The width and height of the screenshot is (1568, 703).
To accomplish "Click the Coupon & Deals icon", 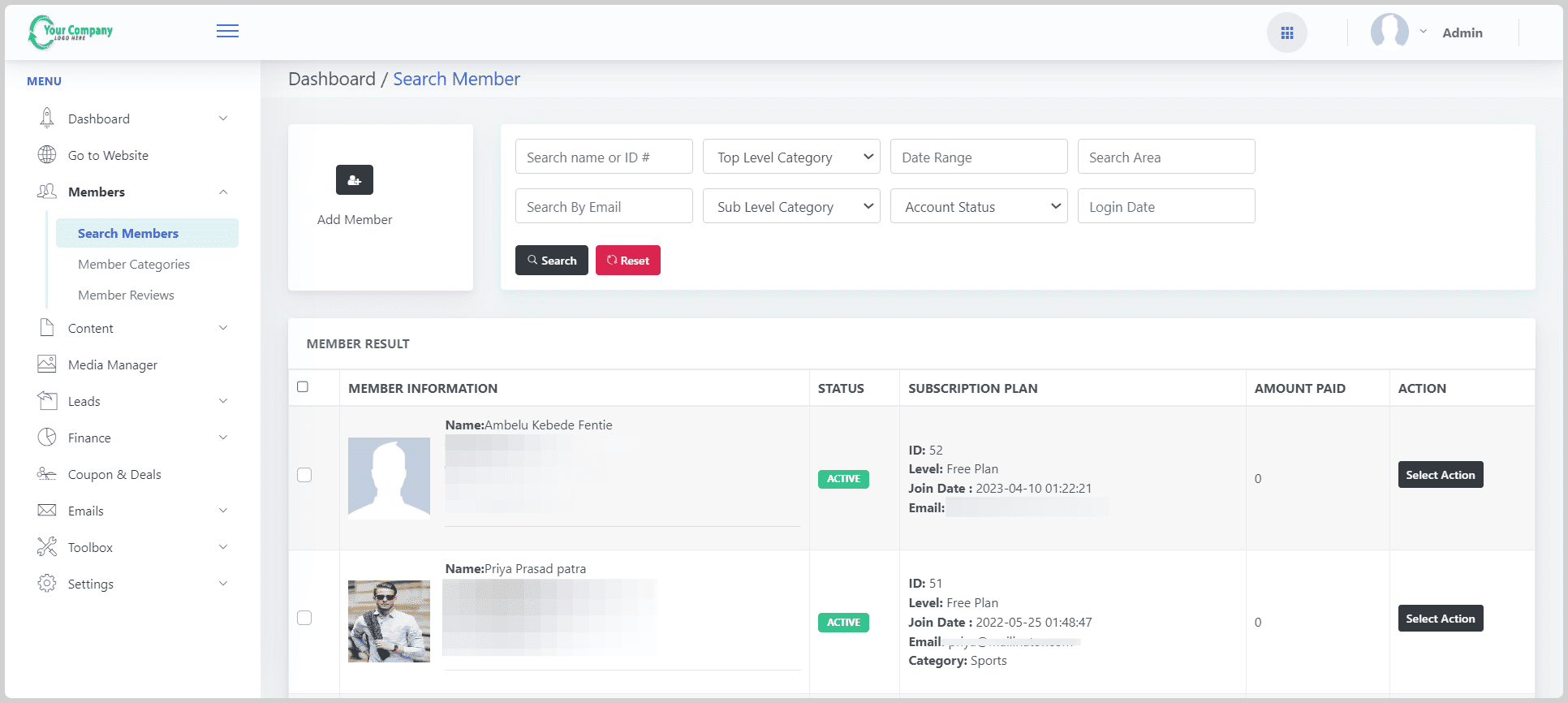I will tap(47, 474).
